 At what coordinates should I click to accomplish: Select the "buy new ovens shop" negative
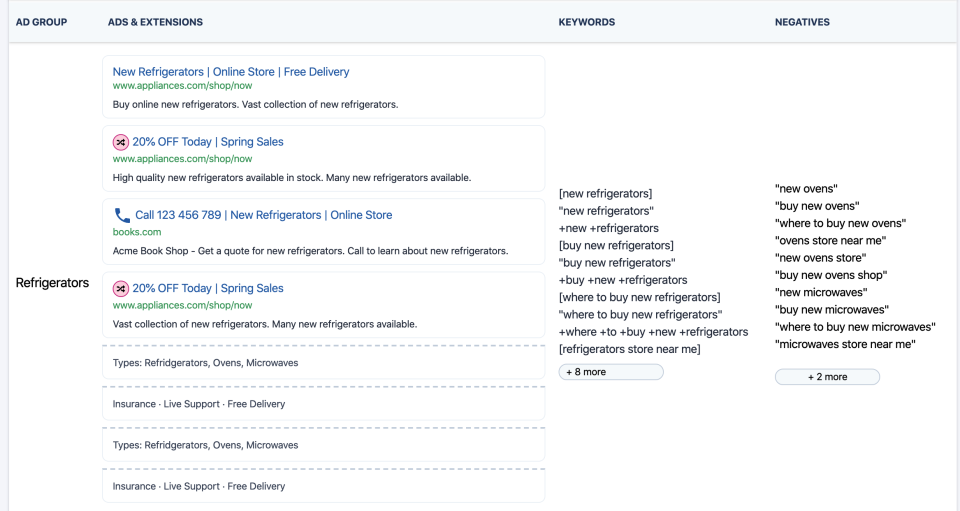[831, 275]
